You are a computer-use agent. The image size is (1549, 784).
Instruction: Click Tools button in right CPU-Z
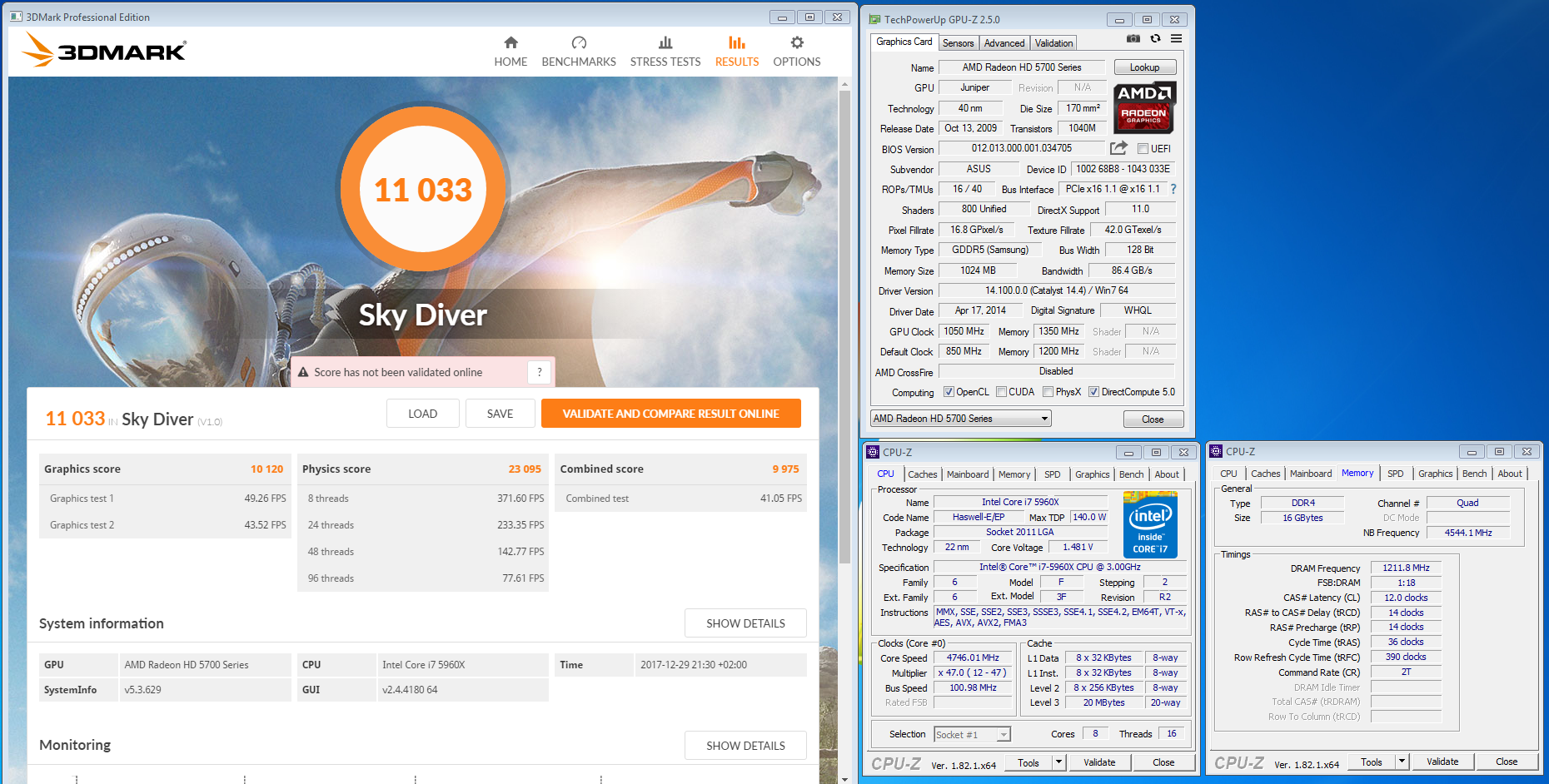1372,762
